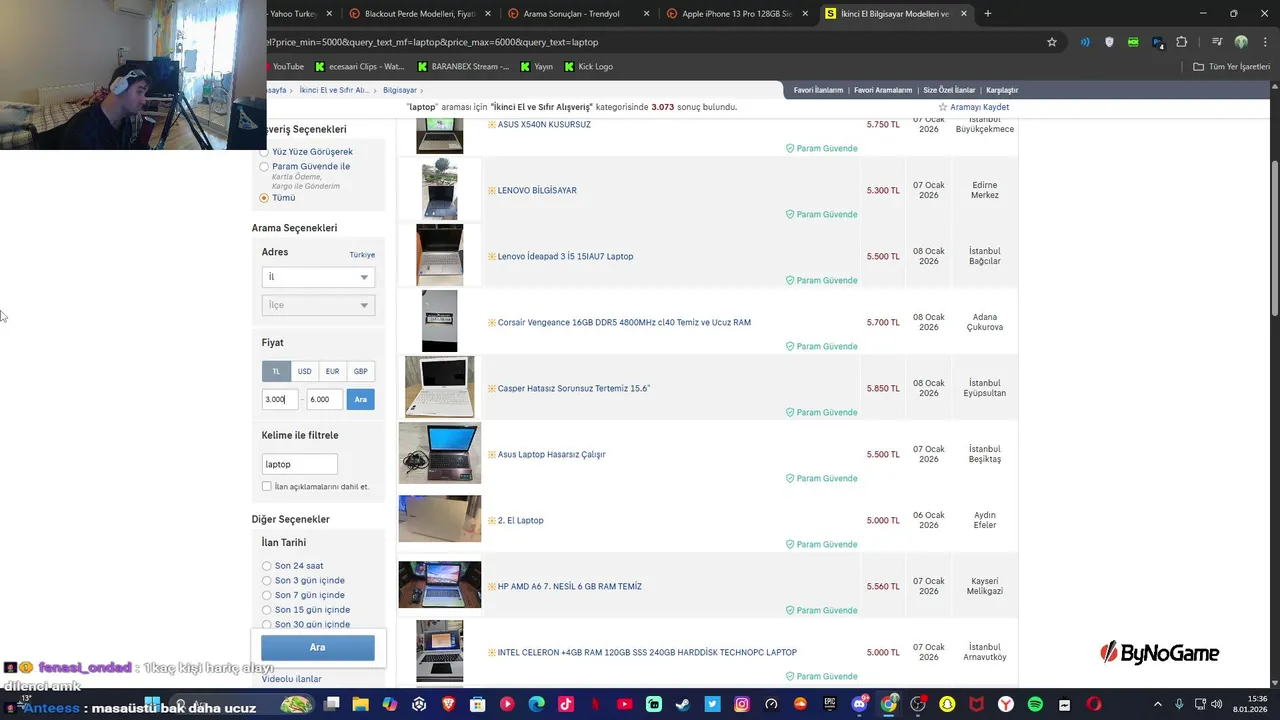The height and width of the screenshot is (720, 1280).
Task: Choose TL currency for price
Action: pos(276,371)
